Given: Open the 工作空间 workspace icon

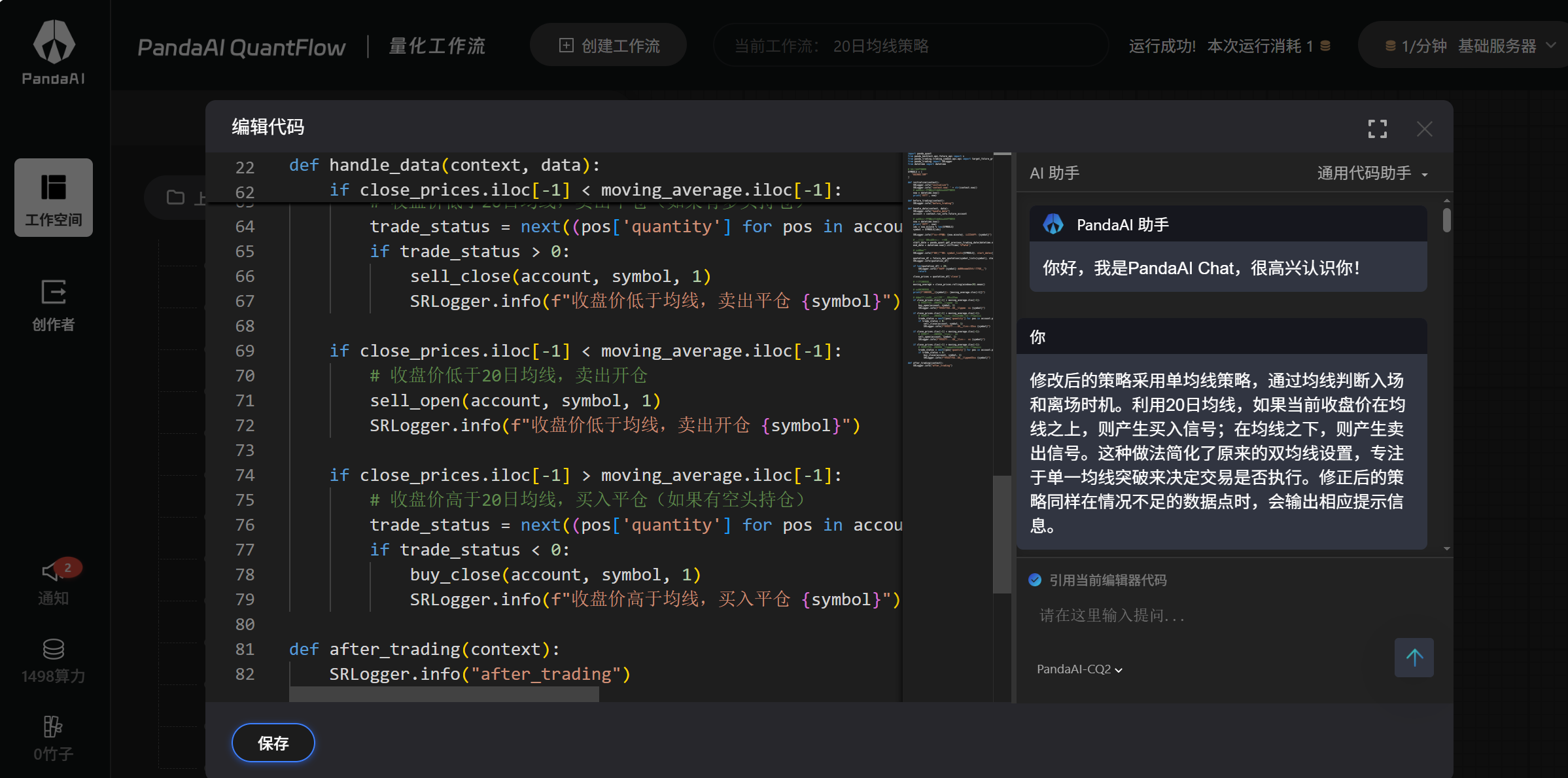Looking at the screenshot, I should point(54,198).
